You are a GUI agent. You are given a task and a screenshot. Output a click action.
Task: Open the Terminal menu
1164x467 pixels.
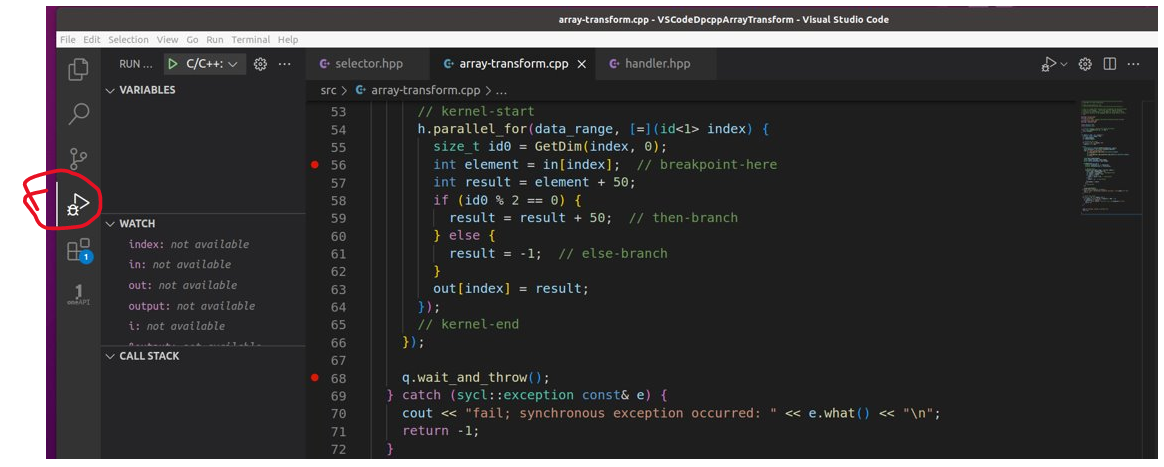(x=250, y=40)
